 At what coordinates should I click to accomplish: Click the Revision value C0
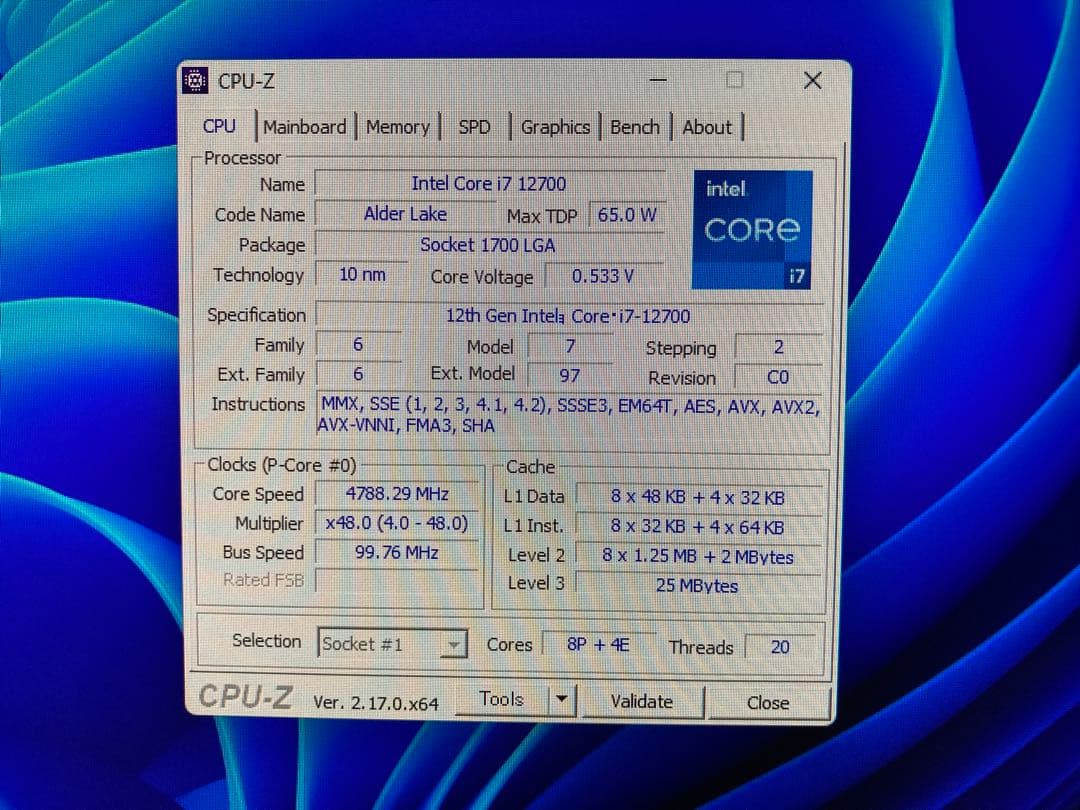tap(778, 377)
